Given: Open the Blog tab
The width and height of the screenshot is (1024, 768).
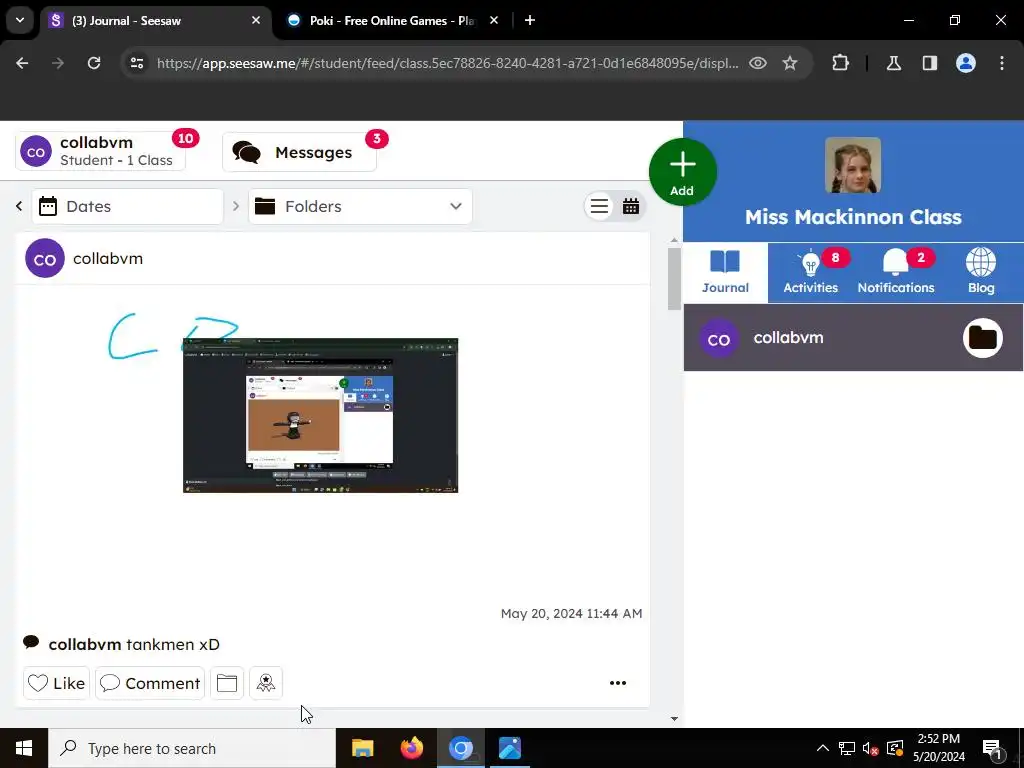Looking at the screenshot, I should 981,273.
